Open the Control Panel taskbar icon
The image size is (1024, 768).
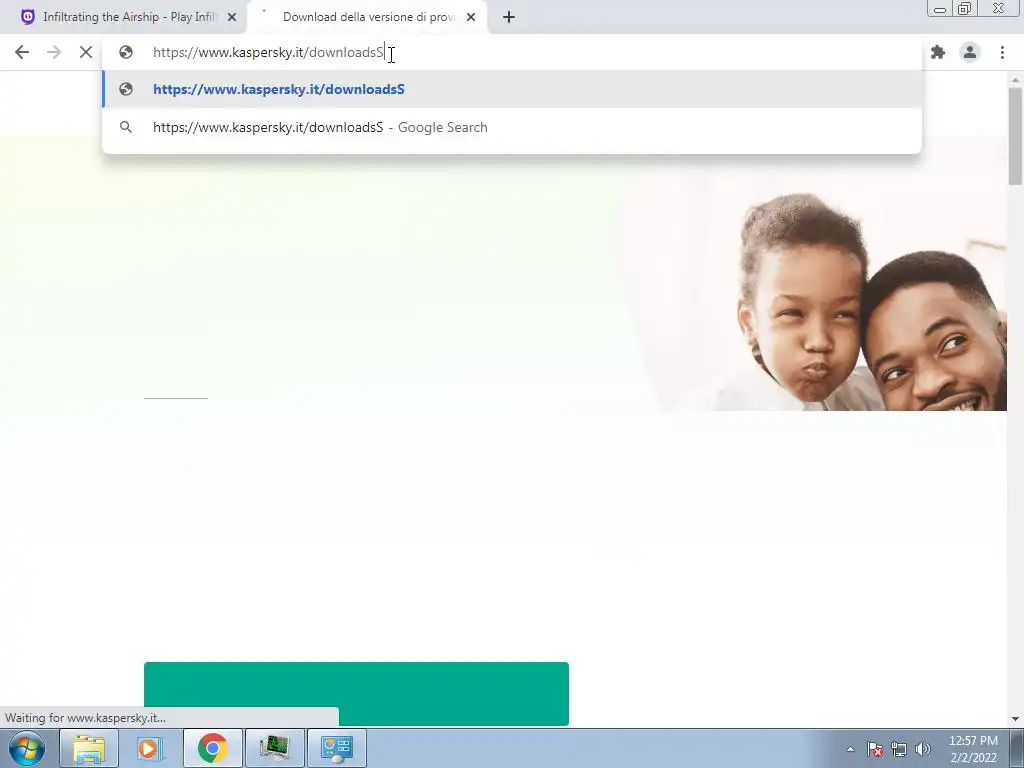click(x=336, y=748)
